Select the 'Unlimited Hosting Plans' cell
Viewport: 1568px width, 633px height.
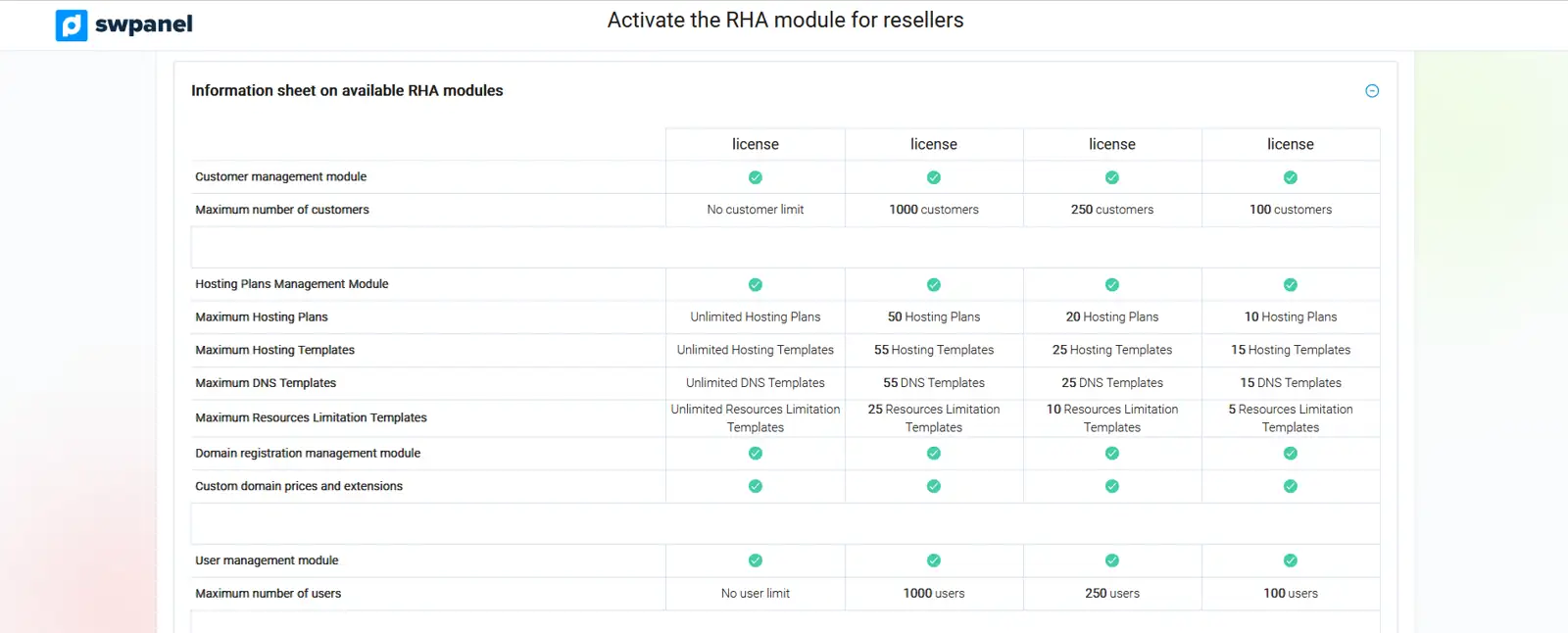755,317
